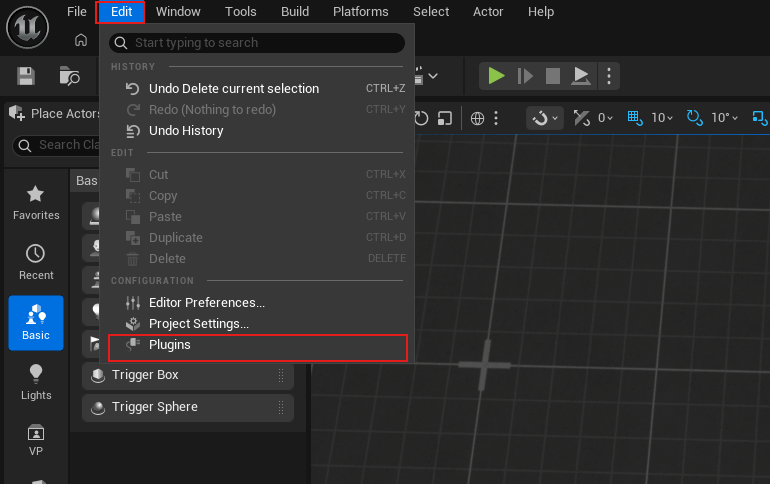Click the Save current level icon
The width and height of the screenshot is (770, 484).
pos(26,76)
